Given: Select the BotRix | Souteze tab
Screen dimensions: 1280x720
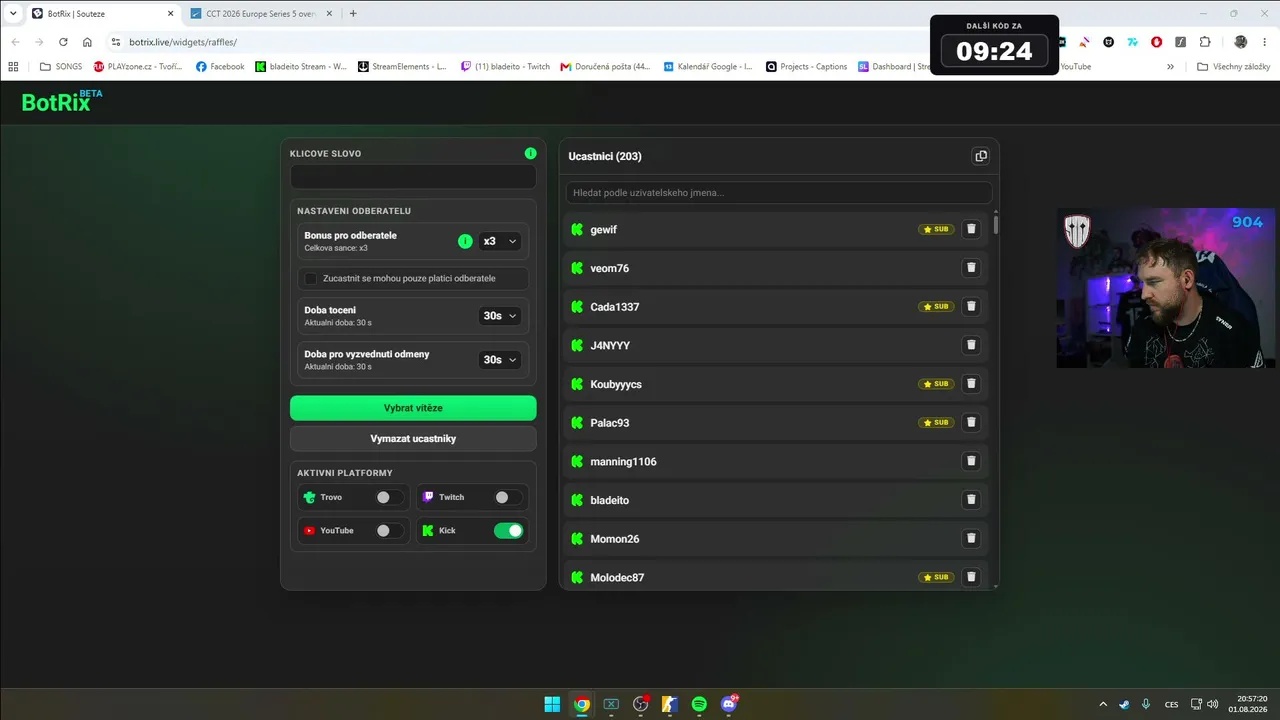Looking at the screenshot, I should [103, 14].
